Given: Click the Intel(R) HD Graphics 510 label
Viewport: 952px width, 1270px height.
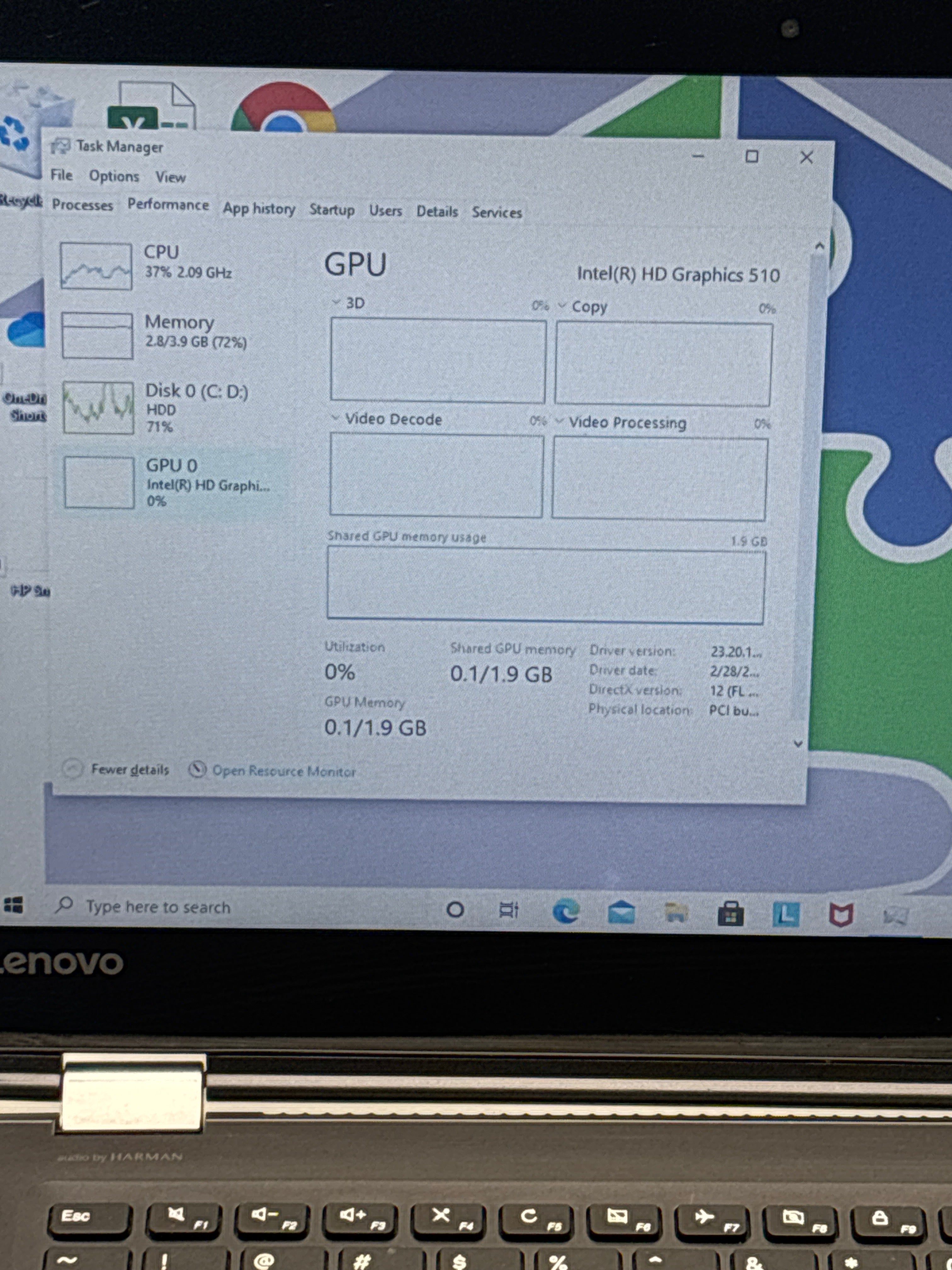Looking at the screenshot, I should click(678, 274).
